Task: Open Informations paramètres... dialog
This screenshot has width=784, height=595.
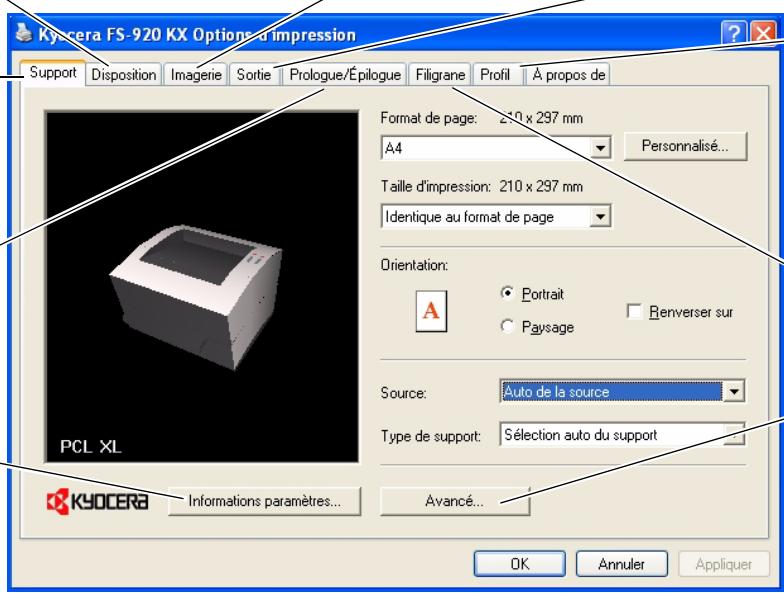Action: pos(264,501)
